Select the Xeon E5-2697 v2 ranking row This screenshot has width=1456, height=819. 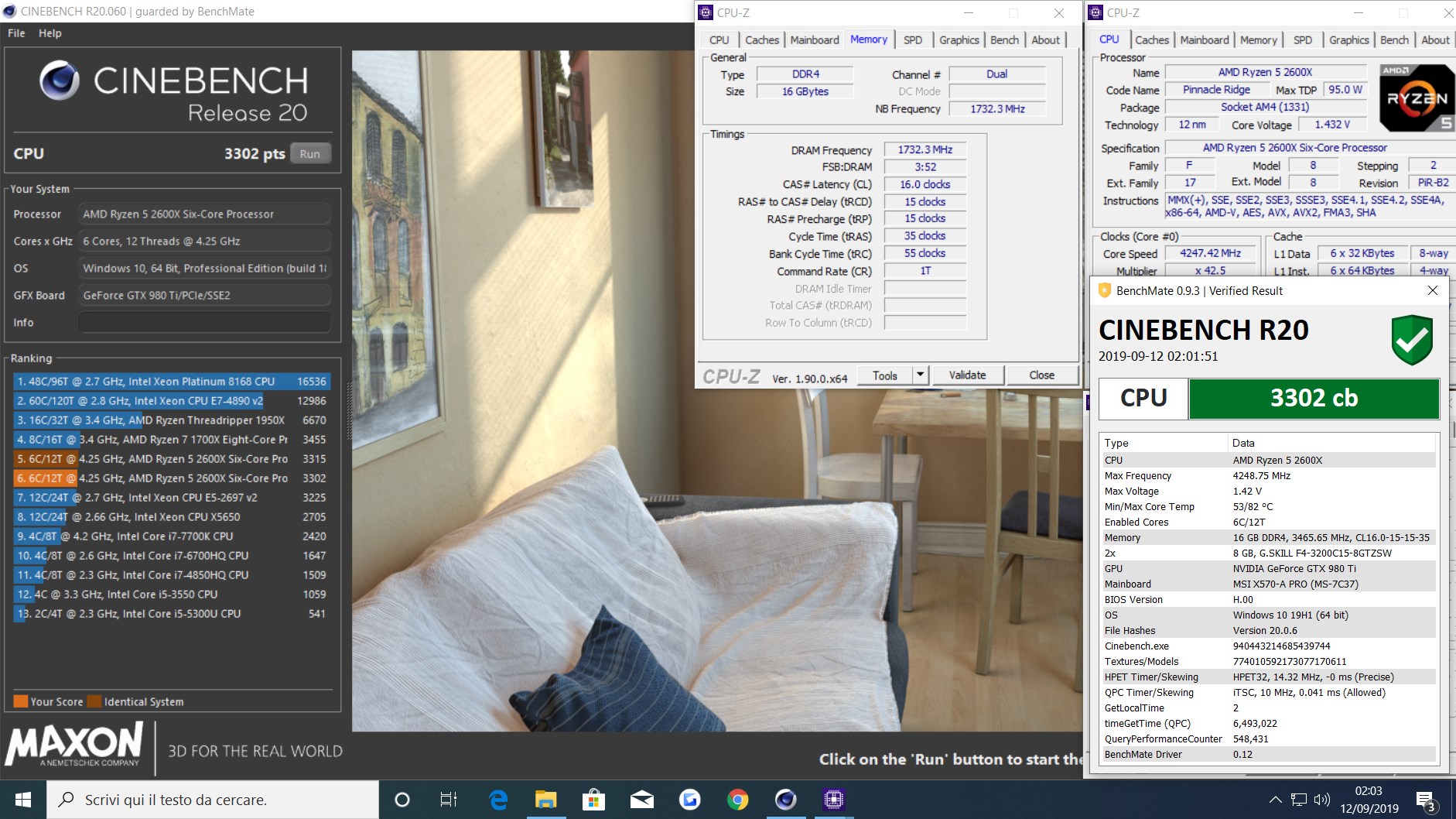(x=172, y=498)
